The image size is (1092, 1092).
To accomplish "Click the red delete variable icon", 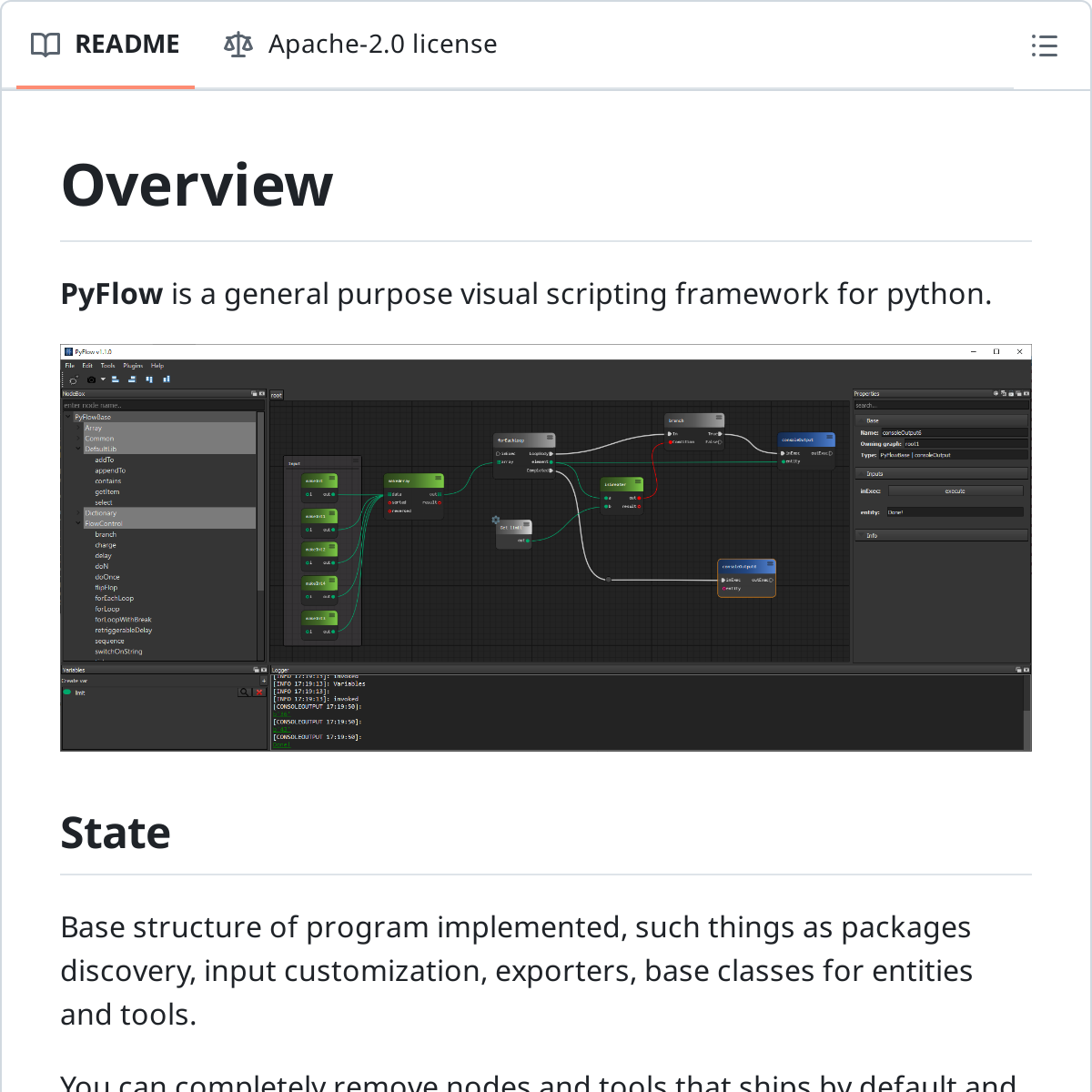I will click(259, 693).
